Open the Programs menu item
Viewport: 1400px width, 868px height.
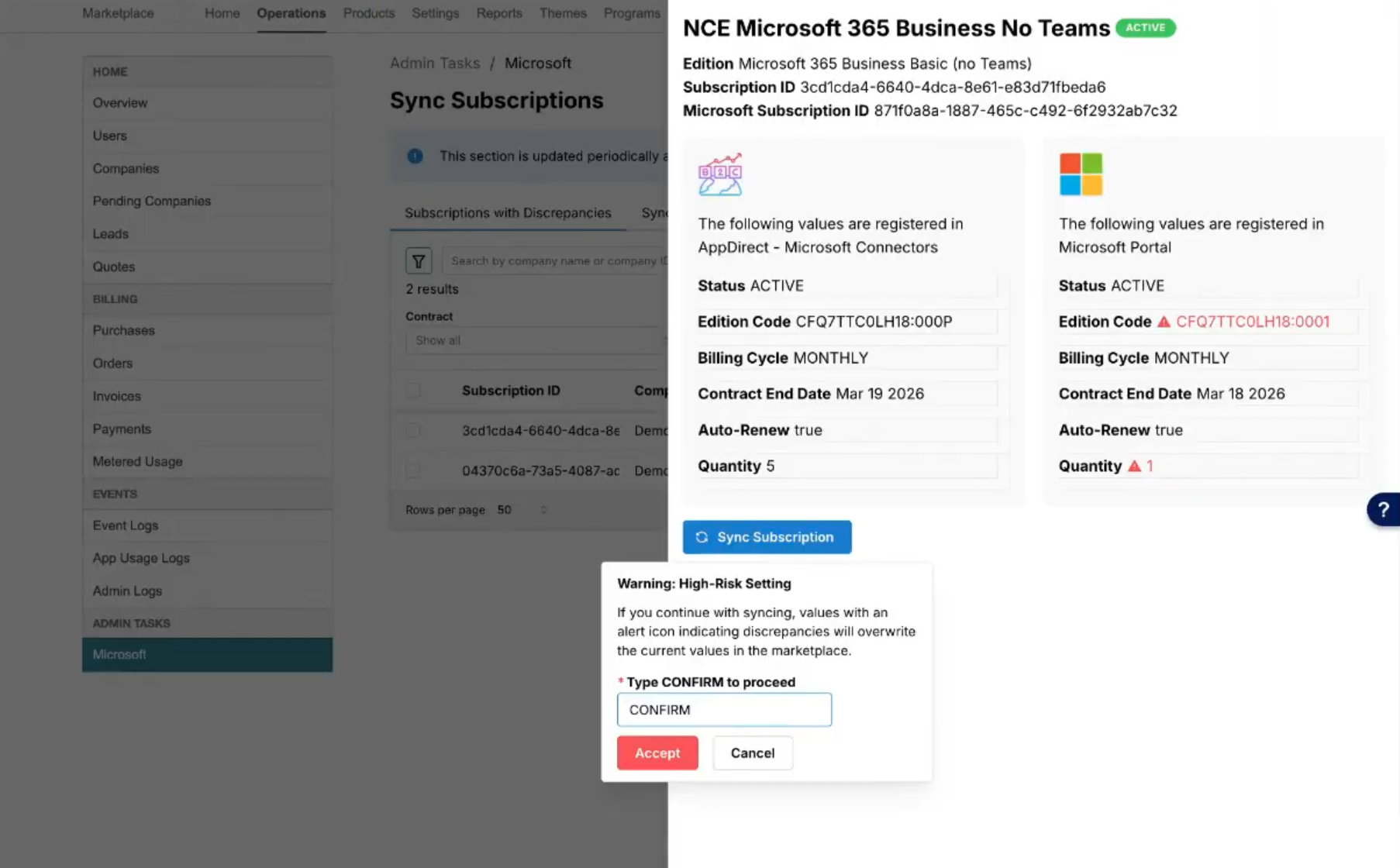(x=632, y=13)
